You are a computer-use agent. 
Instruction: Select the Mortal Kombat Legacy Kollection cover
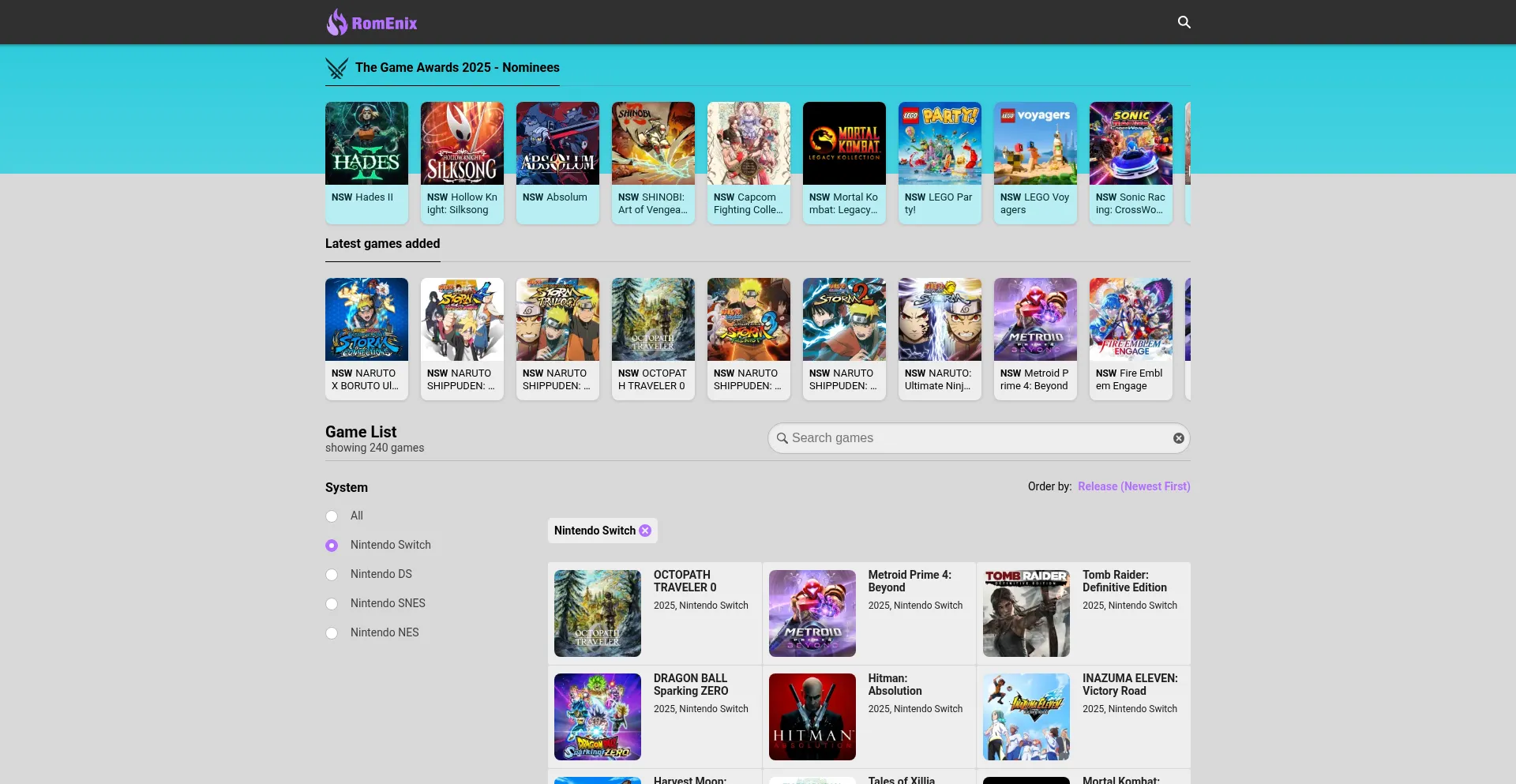(844, 144)
